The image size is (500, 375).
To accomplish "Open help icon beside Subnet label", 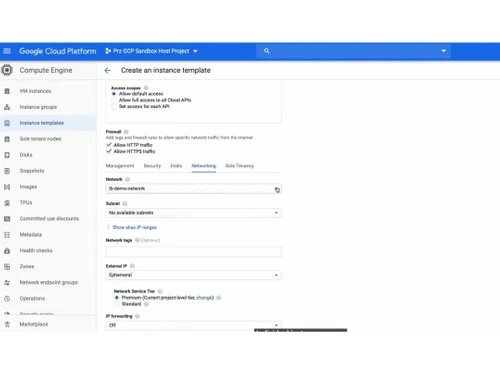I will (x=125, y=204).
